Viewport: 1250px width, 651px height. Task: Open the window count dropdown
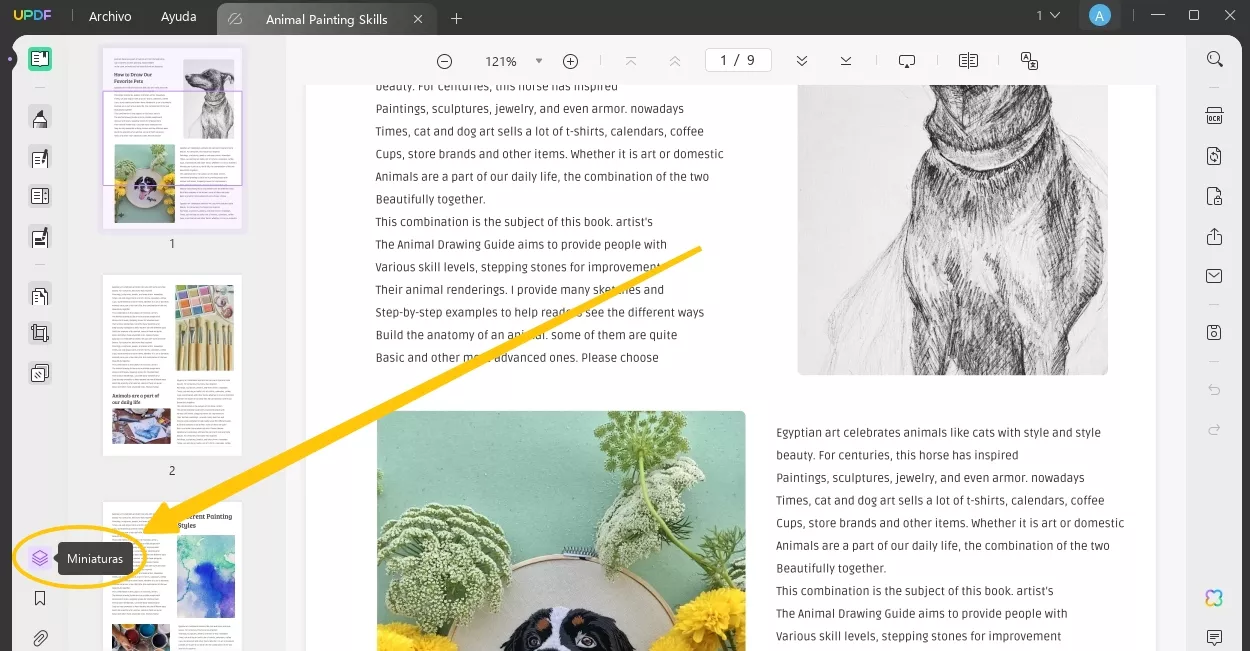pyautogui.click(x=1048, y=16)
